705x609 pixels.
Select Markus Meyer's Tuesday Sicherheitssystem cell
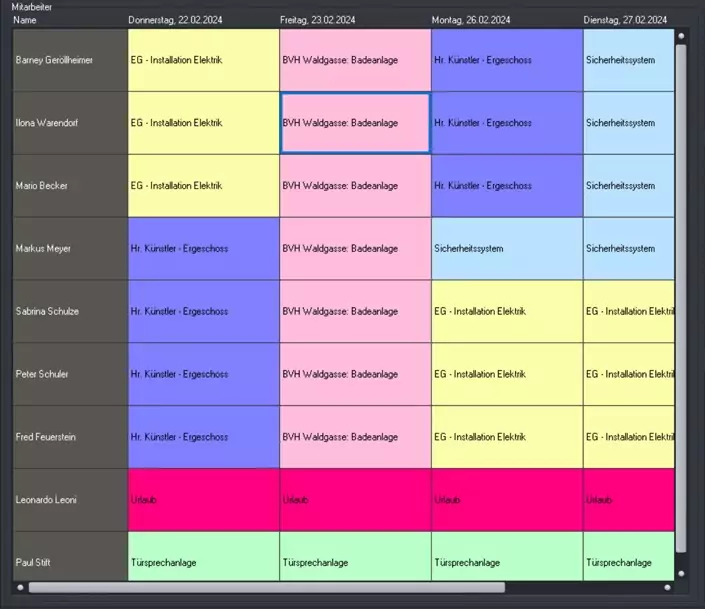point(629,249)
